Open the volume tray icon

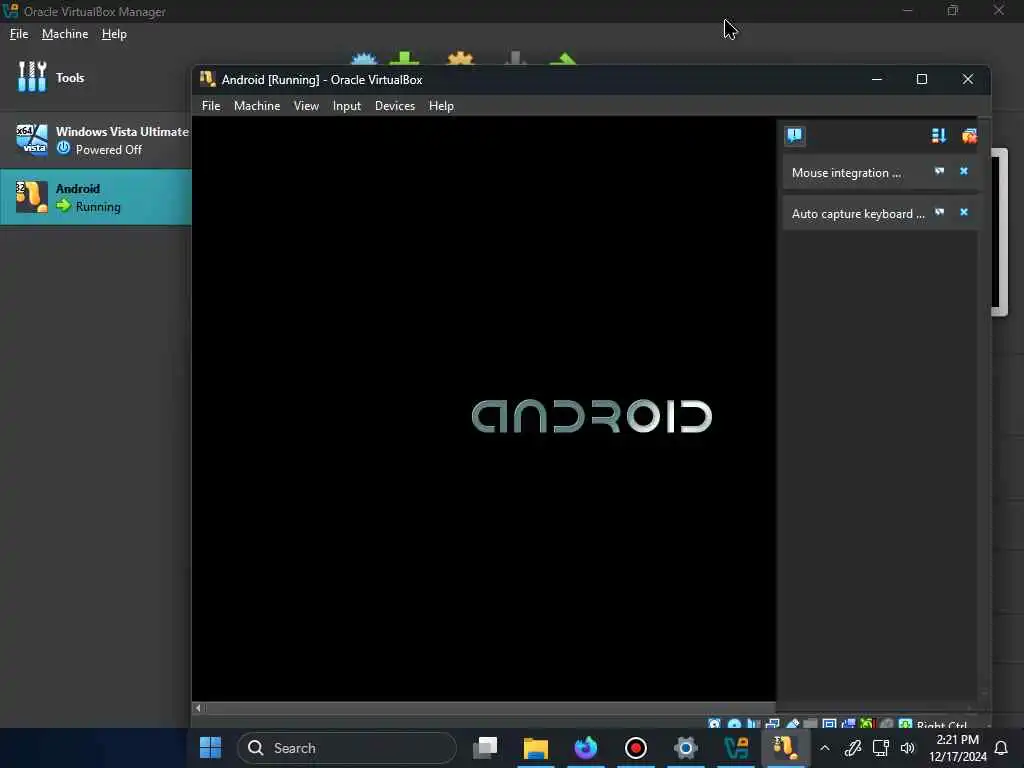pos(908,748)
